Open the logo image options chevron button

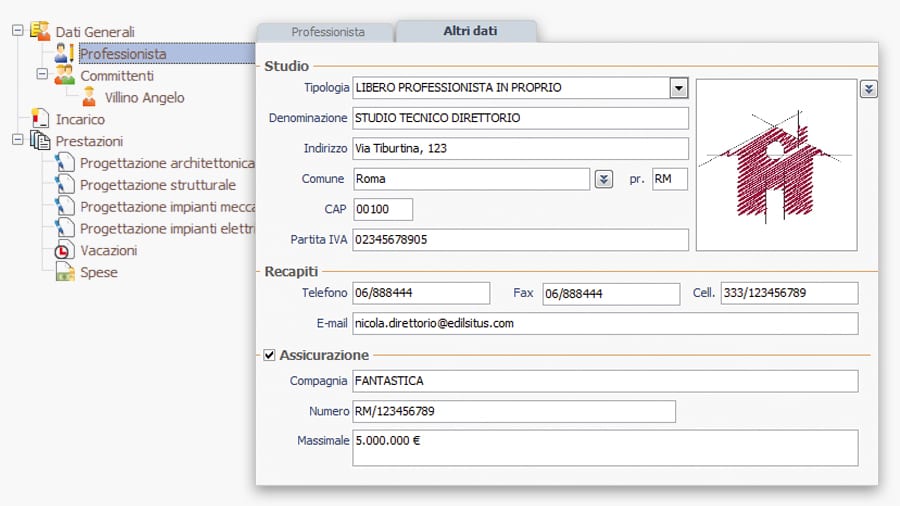pyautogui.click(x=869, y=89)
